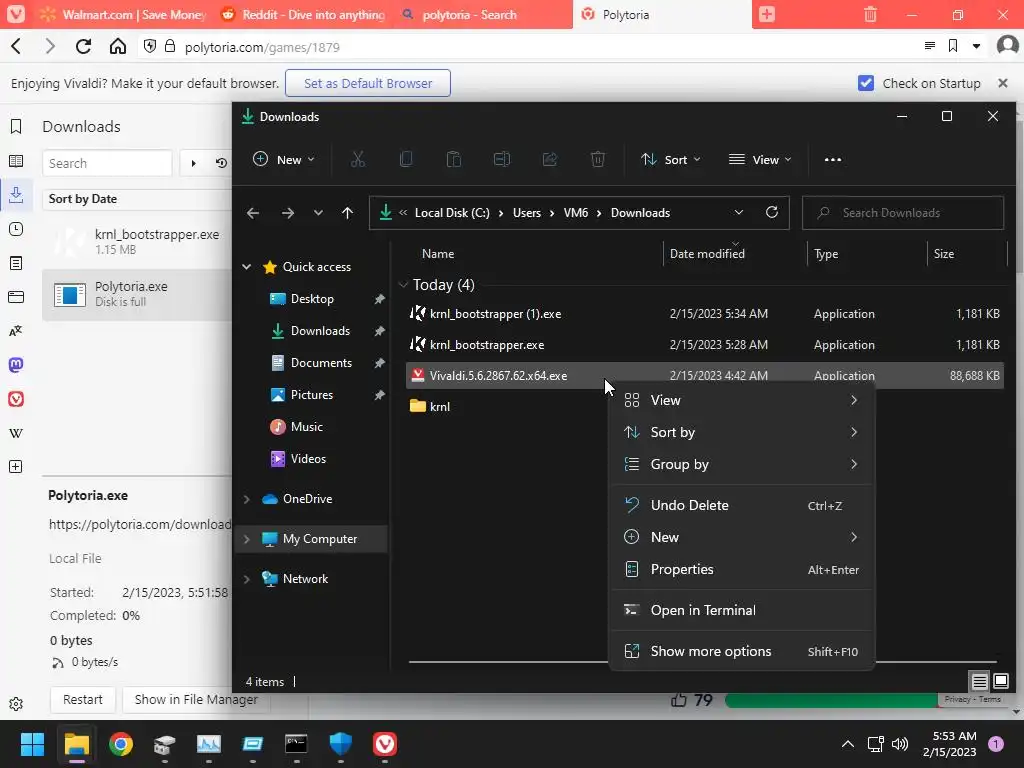Uncheck the Check on Startup checkbox

865,83
